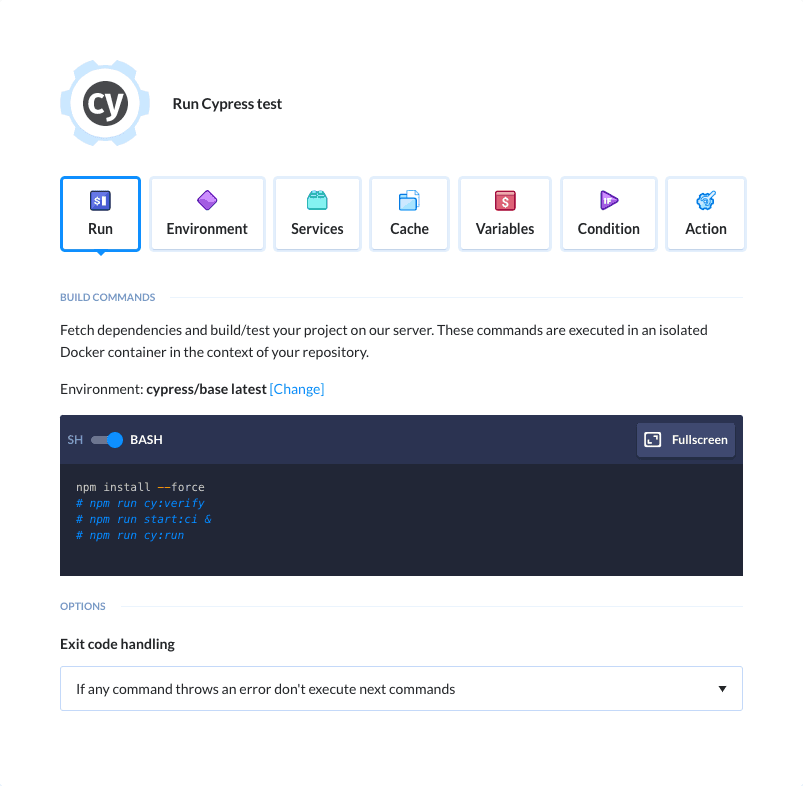
Task: Click the blue Cache folder icon
Action: (x=409, y=201)
